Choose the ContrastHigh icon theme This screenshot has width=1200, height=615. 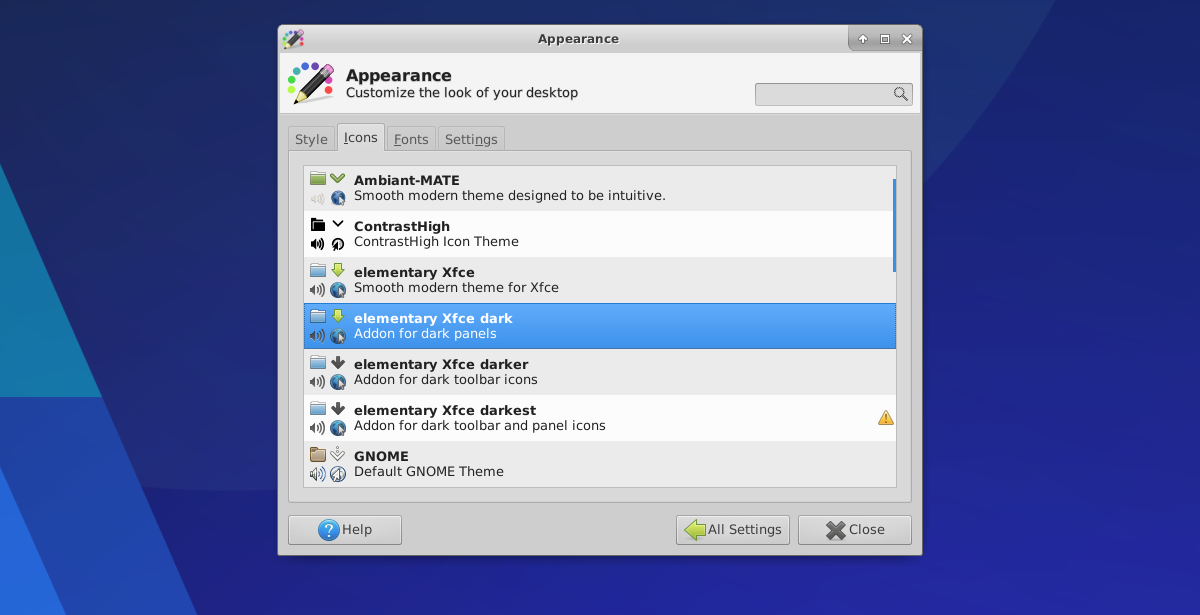[x=600, y=234]
